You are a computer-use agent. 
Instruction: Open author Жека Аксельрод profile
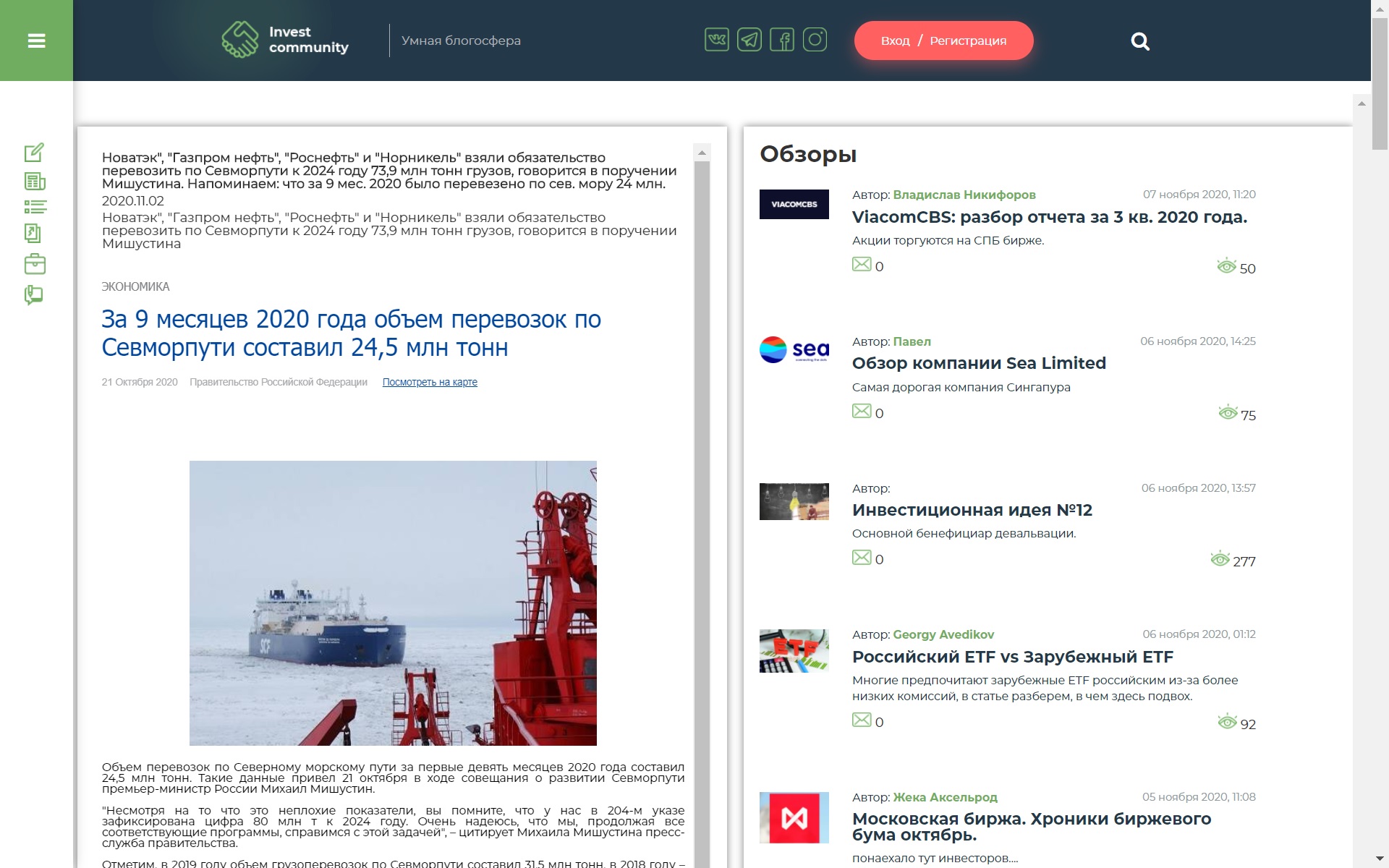945,797
